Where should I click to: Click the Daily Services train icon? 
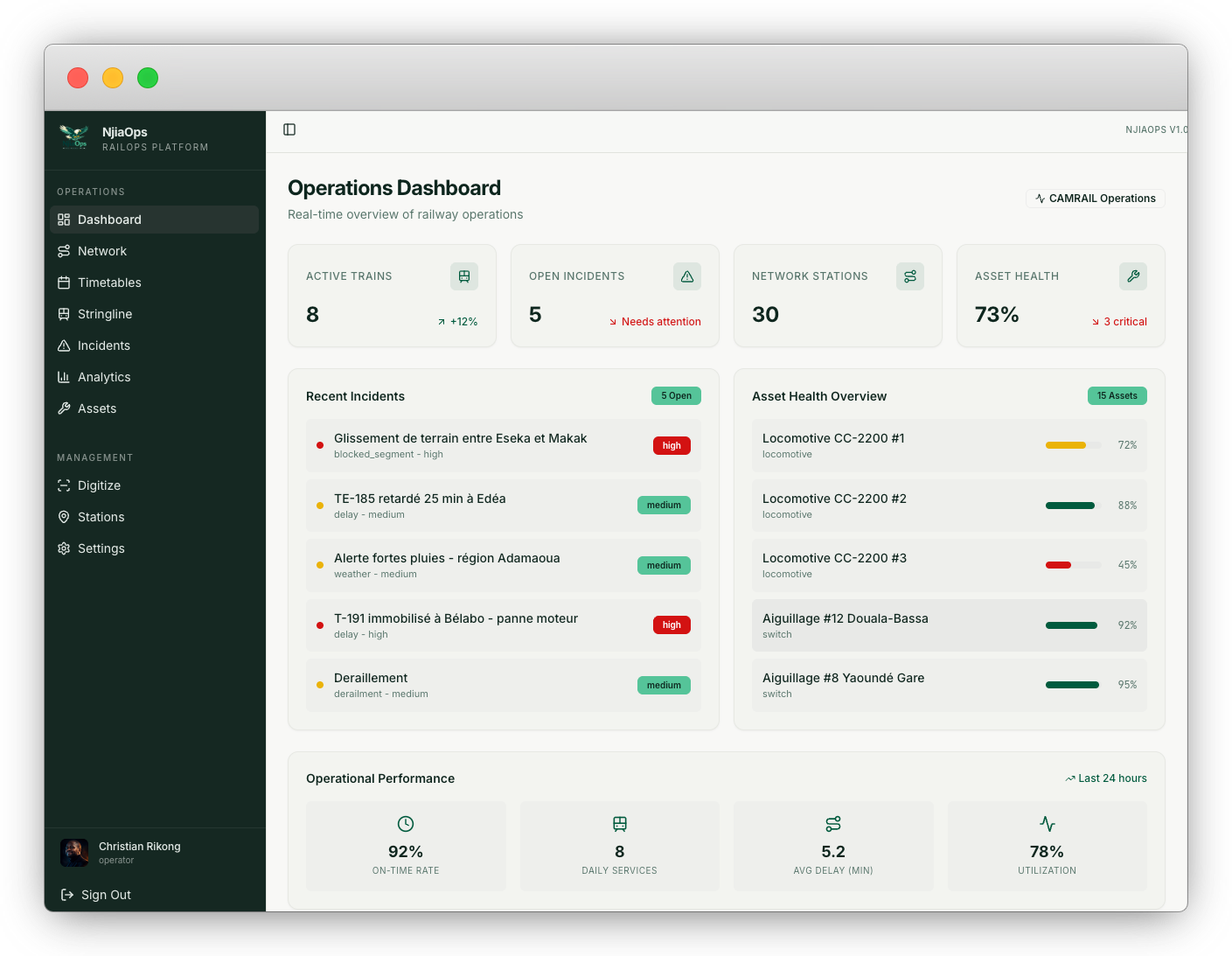click(x=620, y=824)
